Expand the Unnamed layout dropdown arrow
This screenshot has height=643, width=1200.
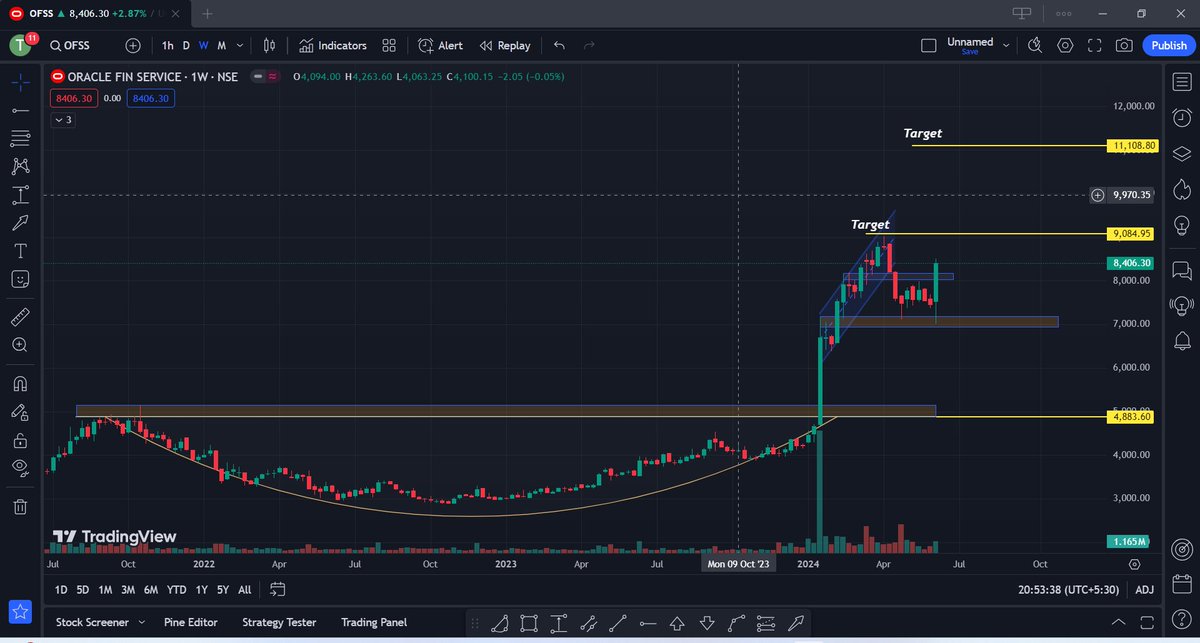(x=1006, y=45)
